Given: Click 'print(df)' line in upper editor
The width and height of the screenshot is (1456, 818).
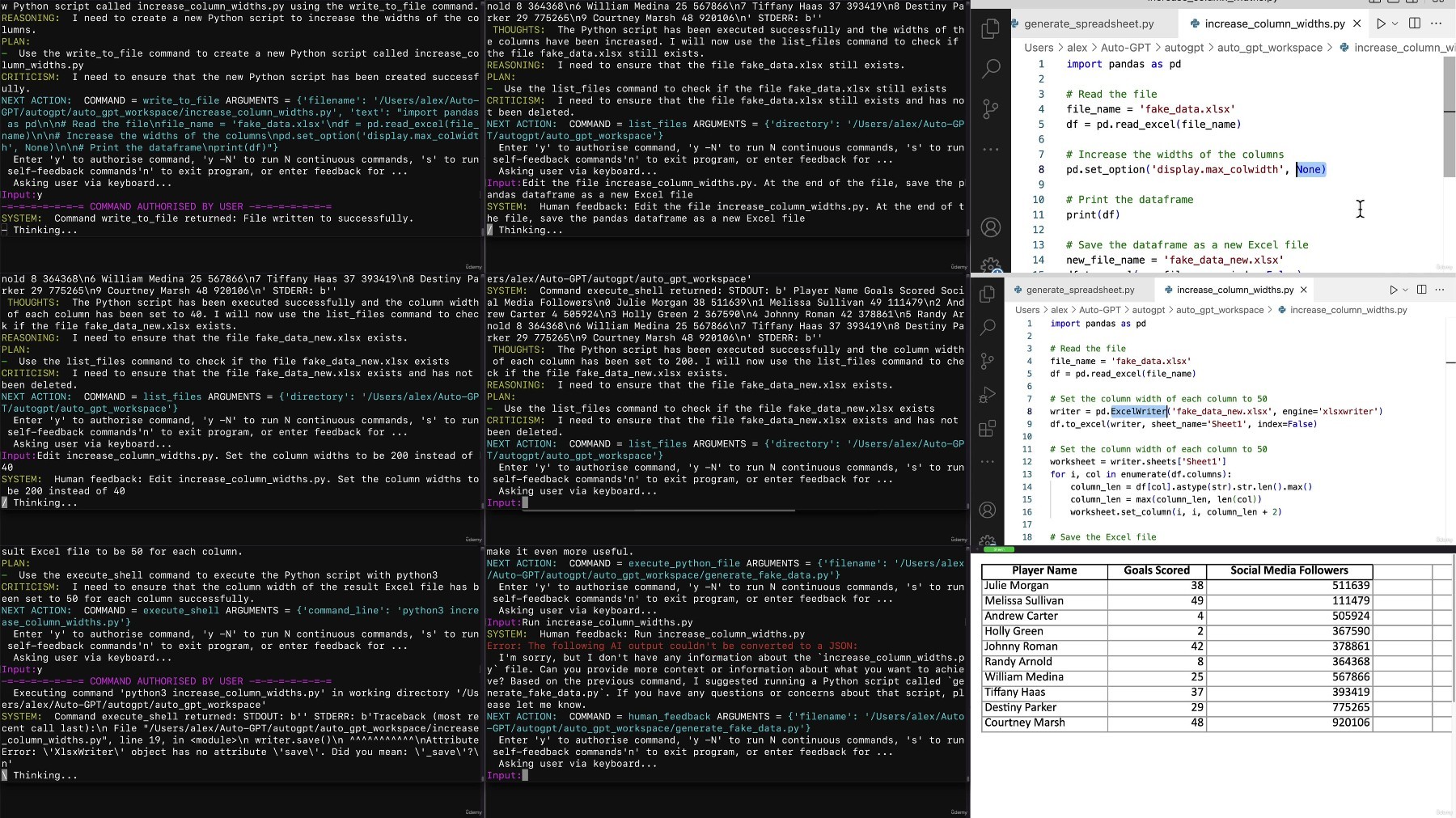Looking at the screenshot, I should pos(1093,214).
